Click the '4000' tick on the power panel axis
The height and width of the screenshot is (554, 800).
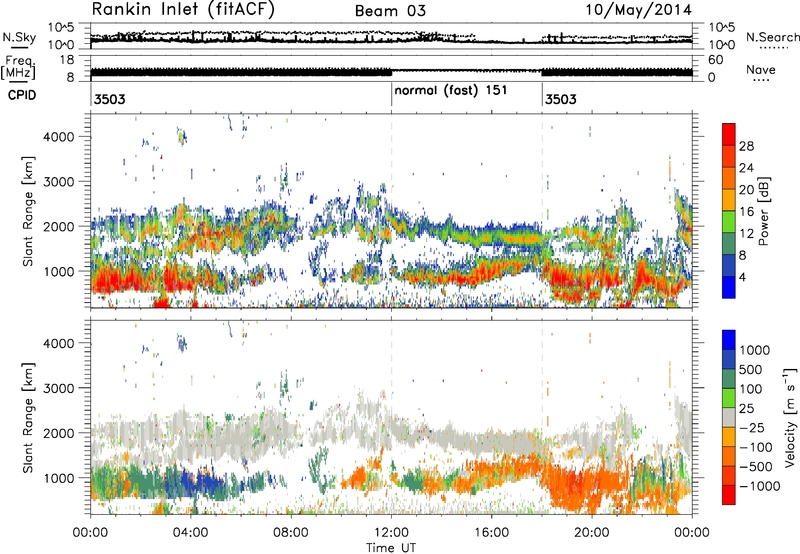pos(58,137)
